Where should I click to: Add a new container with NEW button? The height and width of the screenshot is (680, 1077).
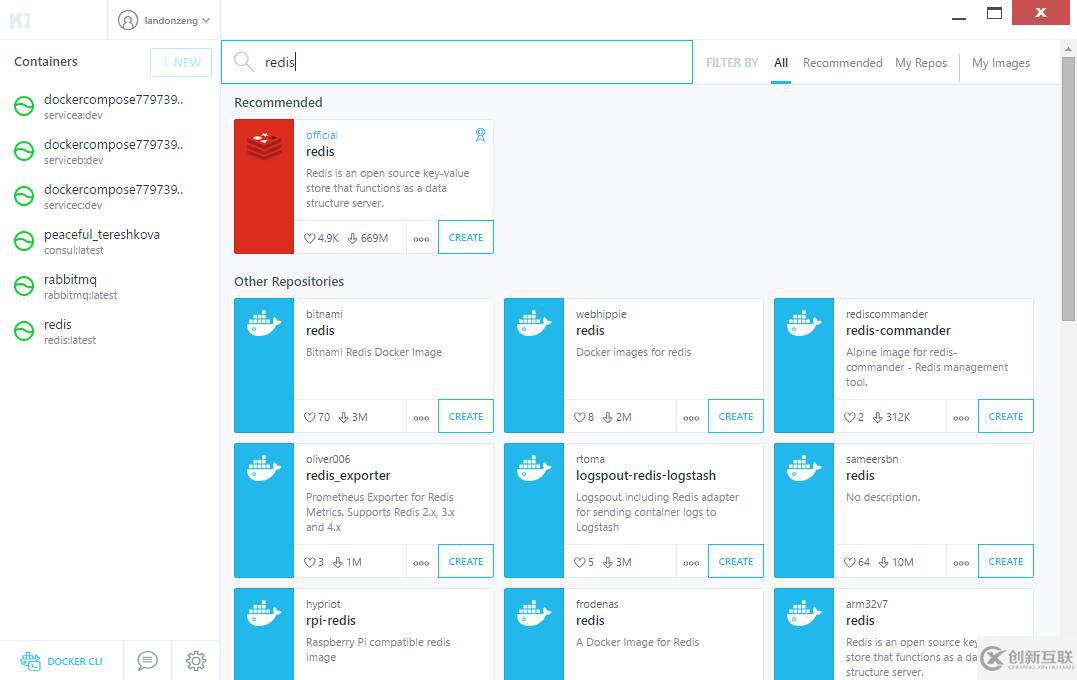coord(181,63)
